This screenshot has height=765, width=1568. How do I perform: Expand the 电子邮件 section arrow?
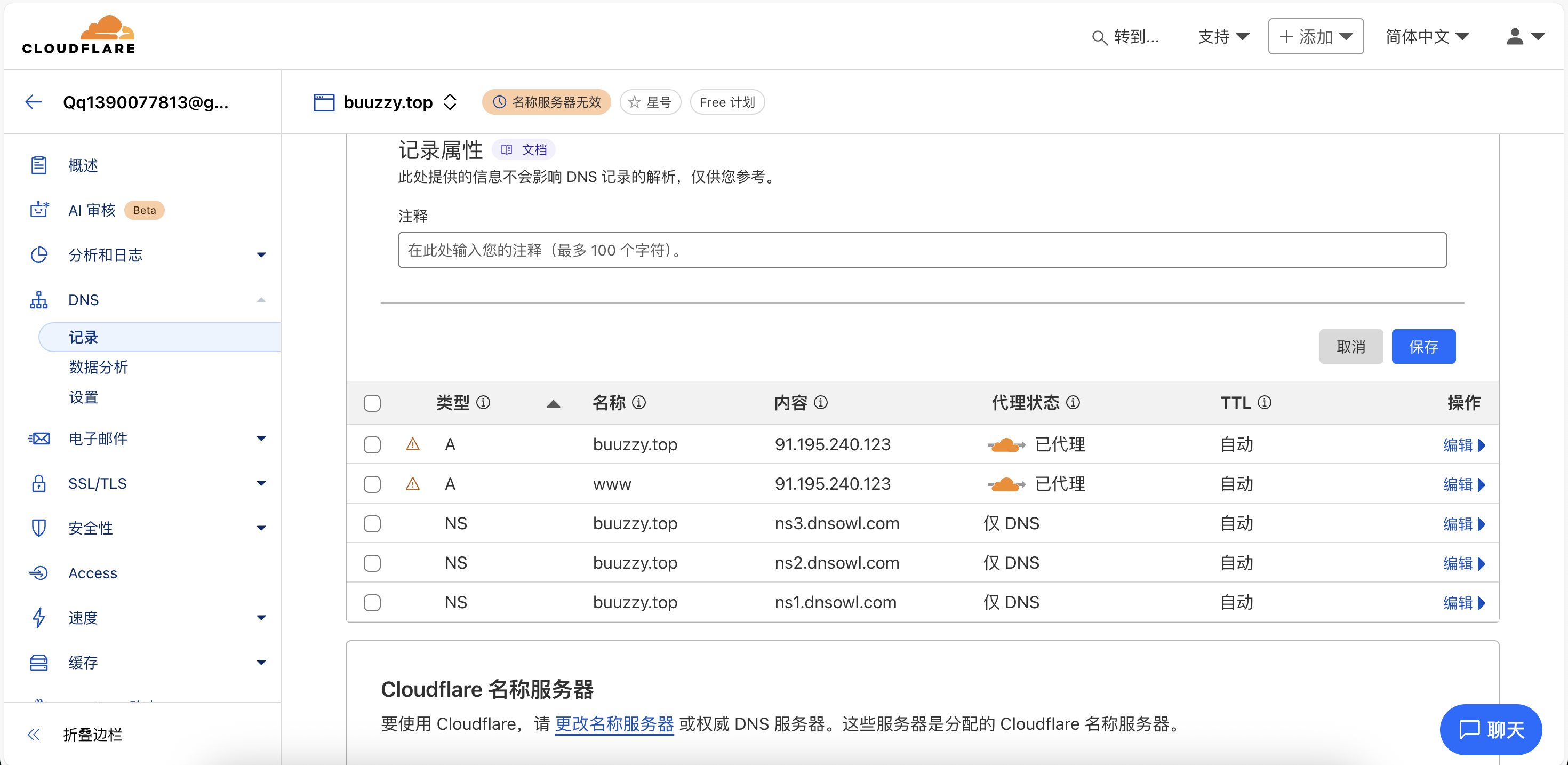[x=261, y=439]
